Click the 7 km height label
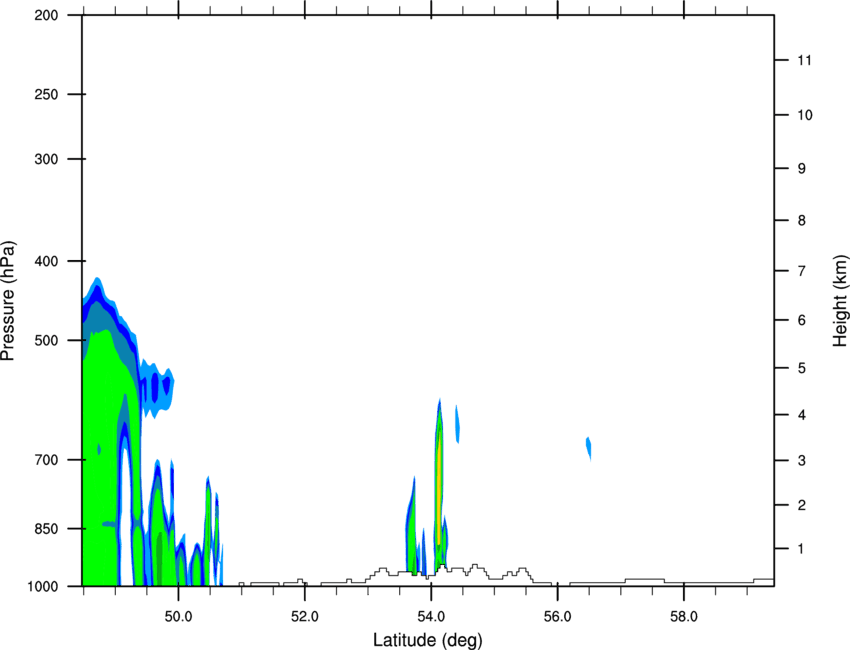Viewport: 850px width, 650px height. coord(802,271)
